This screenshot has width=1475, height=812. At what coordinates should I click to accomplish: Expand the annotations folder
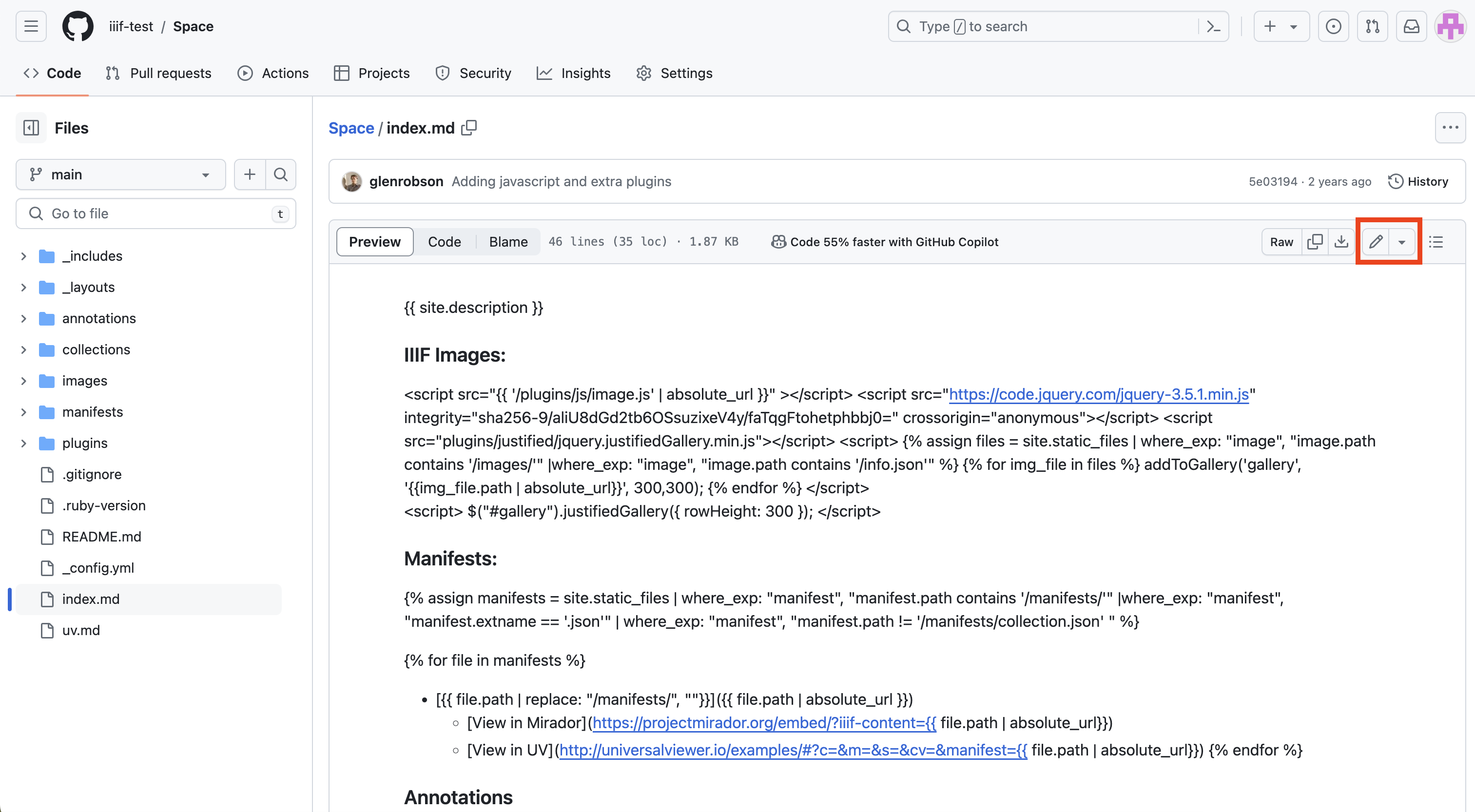point(23,318)
